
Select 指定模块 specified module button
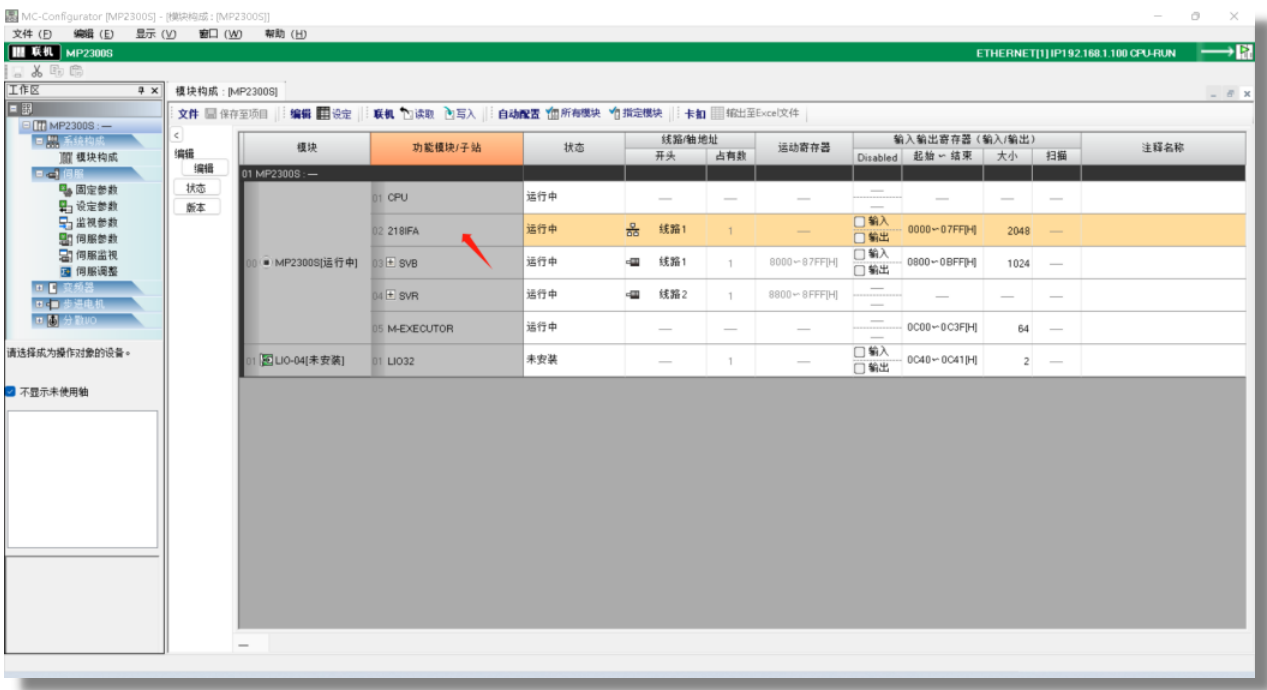pyautogui.click(x=636, y=114)
